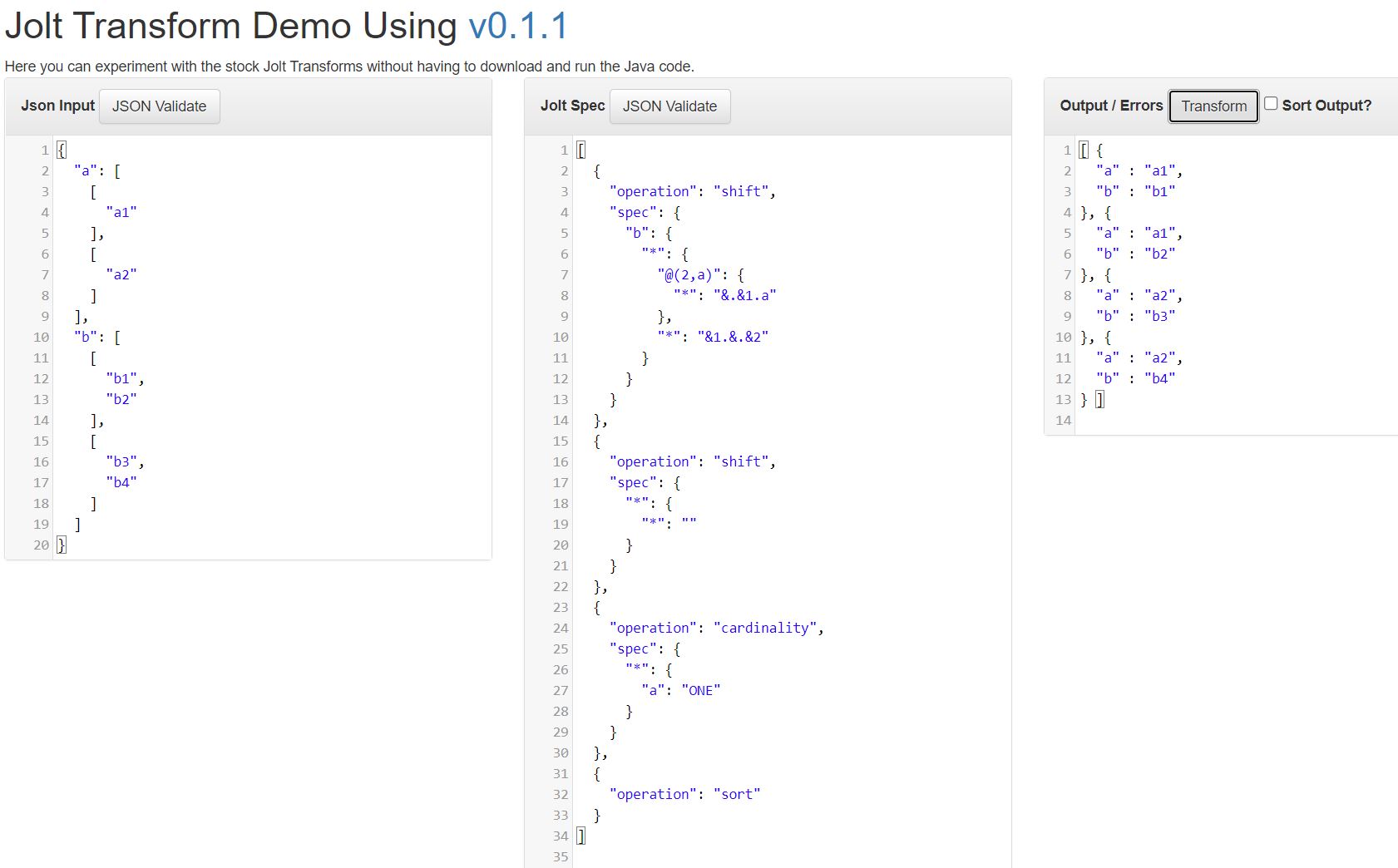The height and width of the screenshot is (868, 1398).
Task: Click the first "operation": "shift" line in spec
Action: coord(693,191)
